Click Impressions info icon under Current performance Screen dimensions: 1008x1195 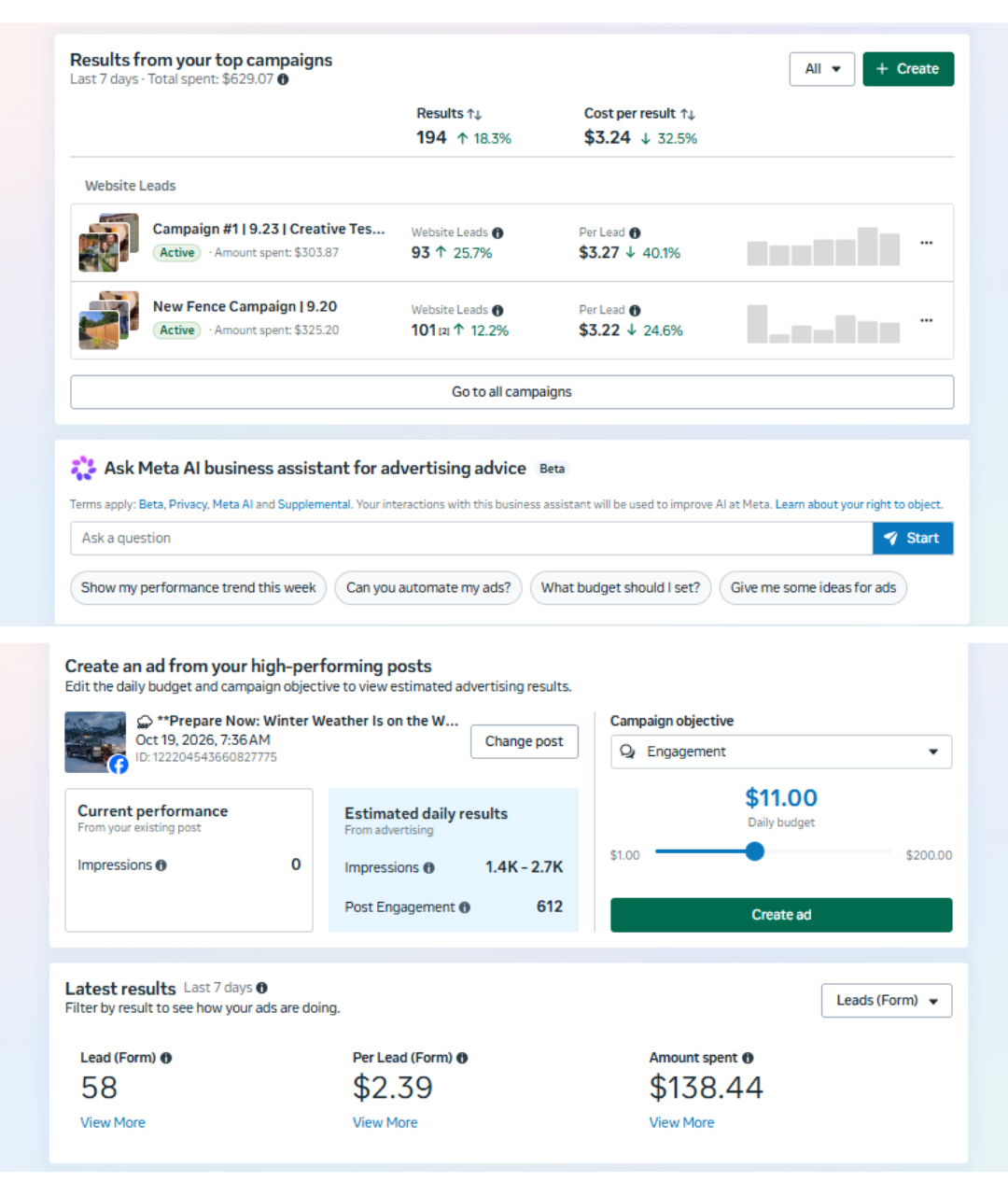(x=161, y=865)
